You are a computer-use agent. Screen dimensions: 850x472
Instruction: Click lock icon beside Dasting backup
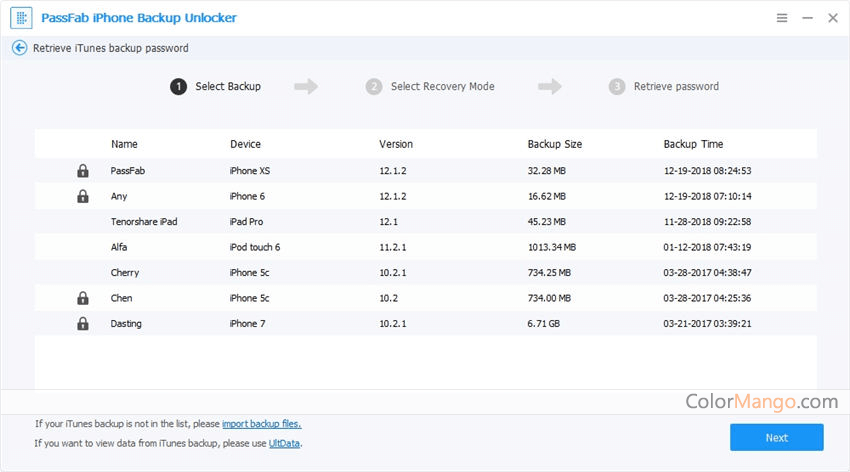tap(83, 324)
